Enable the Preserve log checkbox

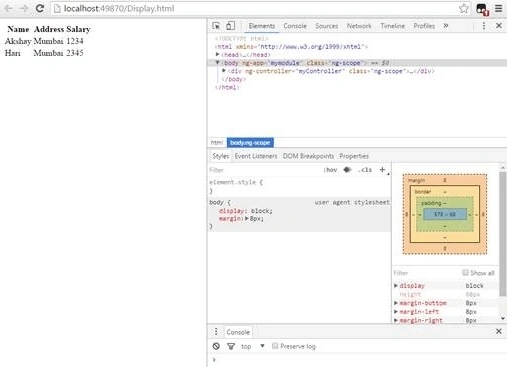(x=275, y=346)
